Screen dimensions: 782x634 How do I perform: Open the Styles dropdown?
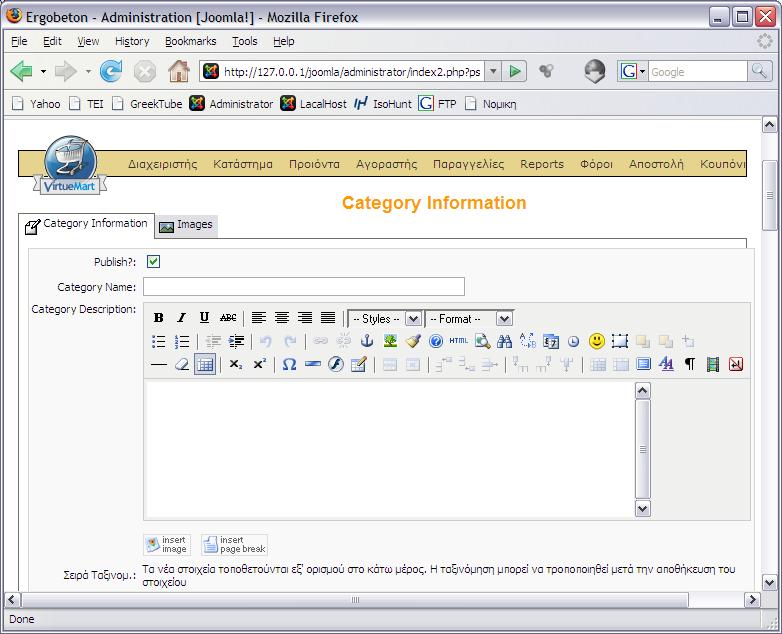(x=386, y=319)
